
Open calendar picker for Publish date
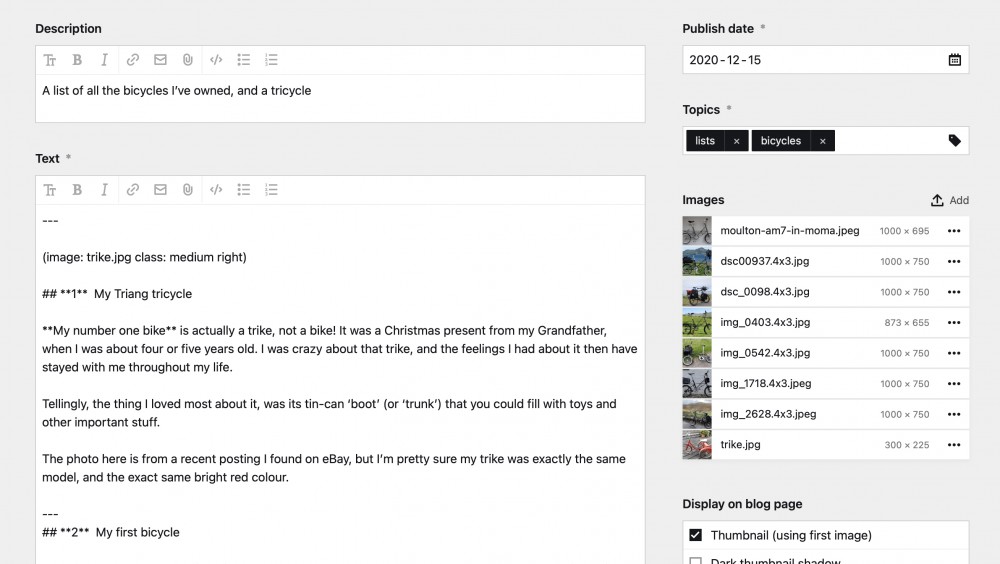click(954, 60)
